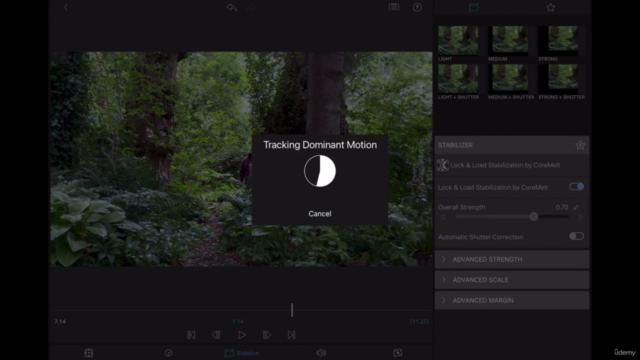Switch to the favorites star tab
The height and width of the screenshot is (360, 640).
point(551,7)
